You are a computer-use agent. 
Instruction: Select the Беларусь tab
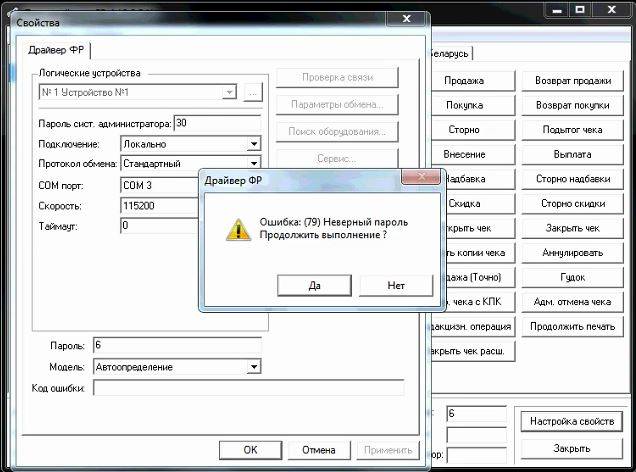[450, 53]
